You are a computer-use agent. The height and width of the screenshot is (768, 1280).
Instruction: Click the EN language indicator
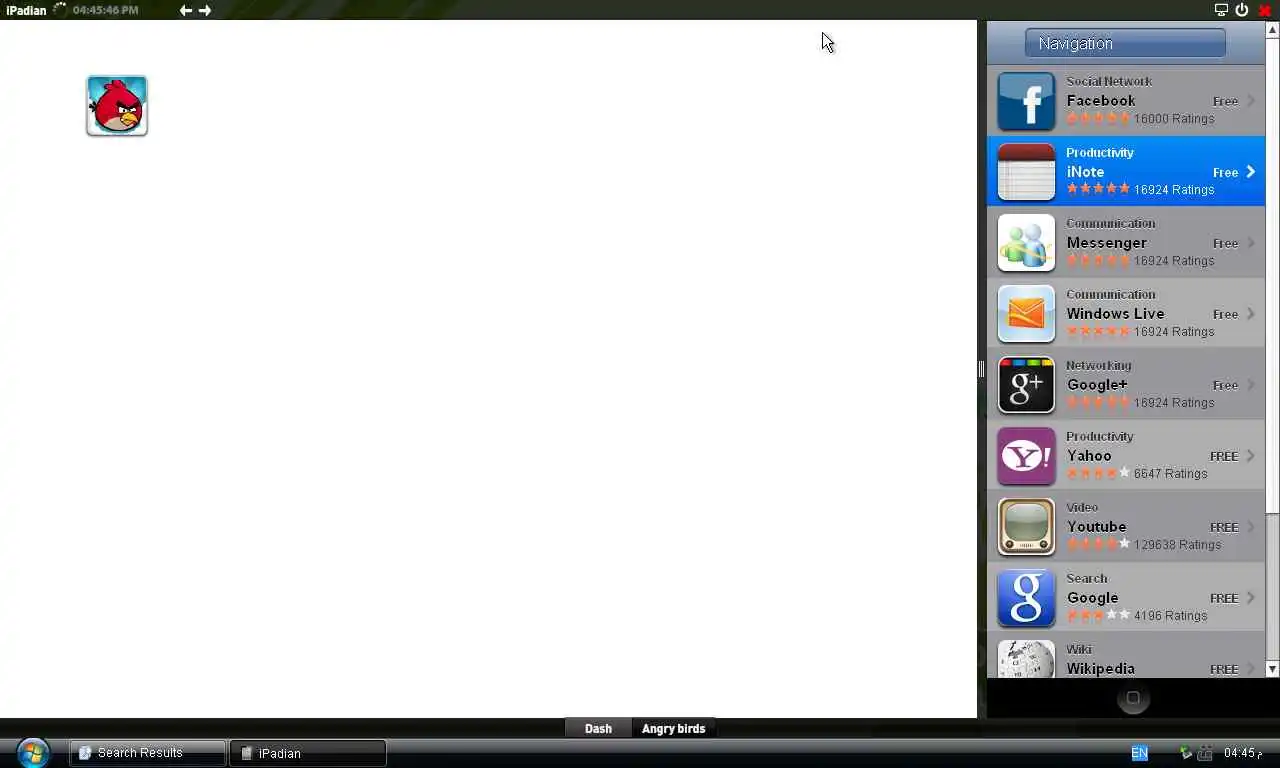(x=1139, y=753)
